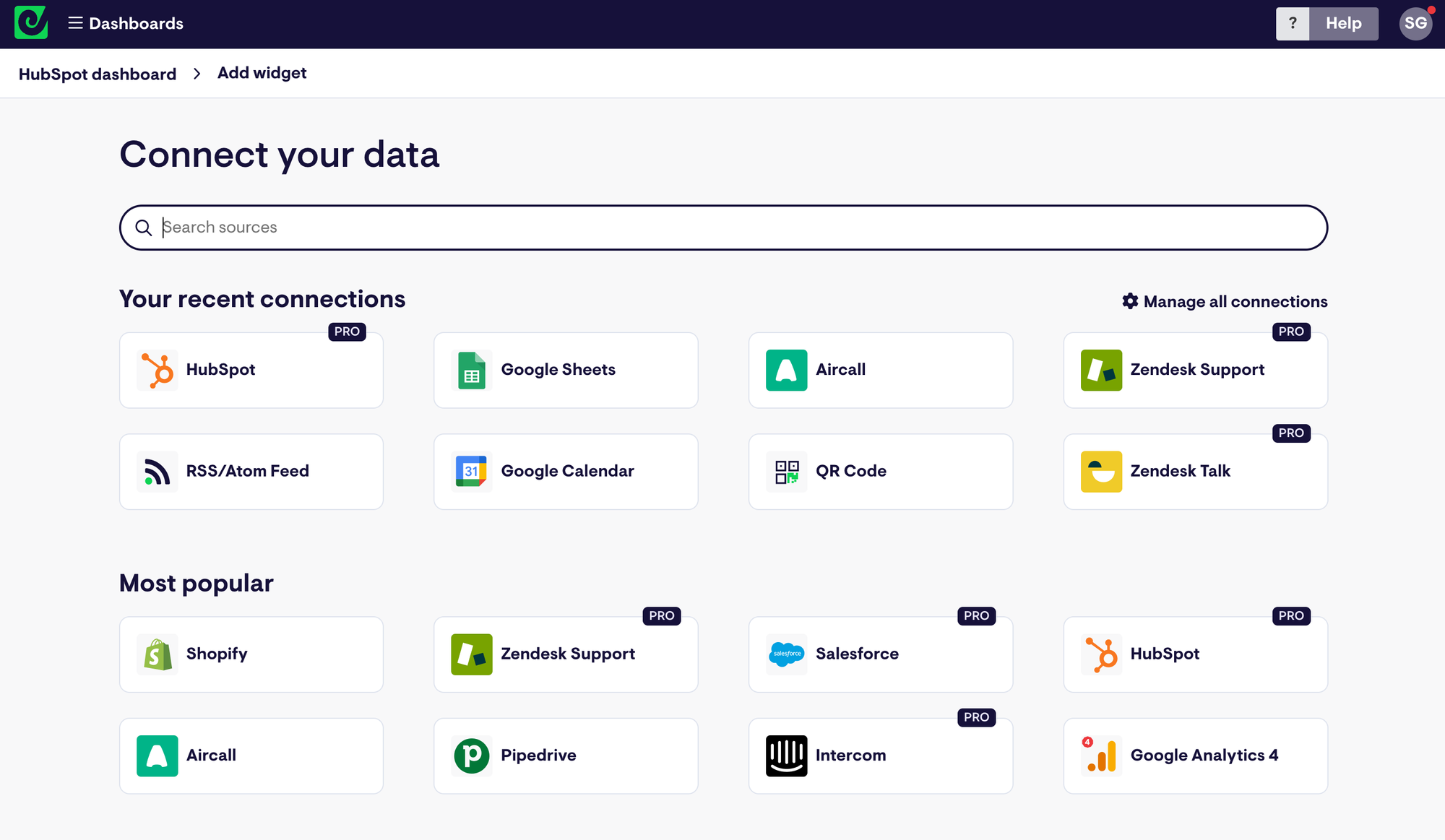This screenshot has width=1445, height=840.
Task: Click the magnifying glass search icon
Action: (x=144, y=228)
